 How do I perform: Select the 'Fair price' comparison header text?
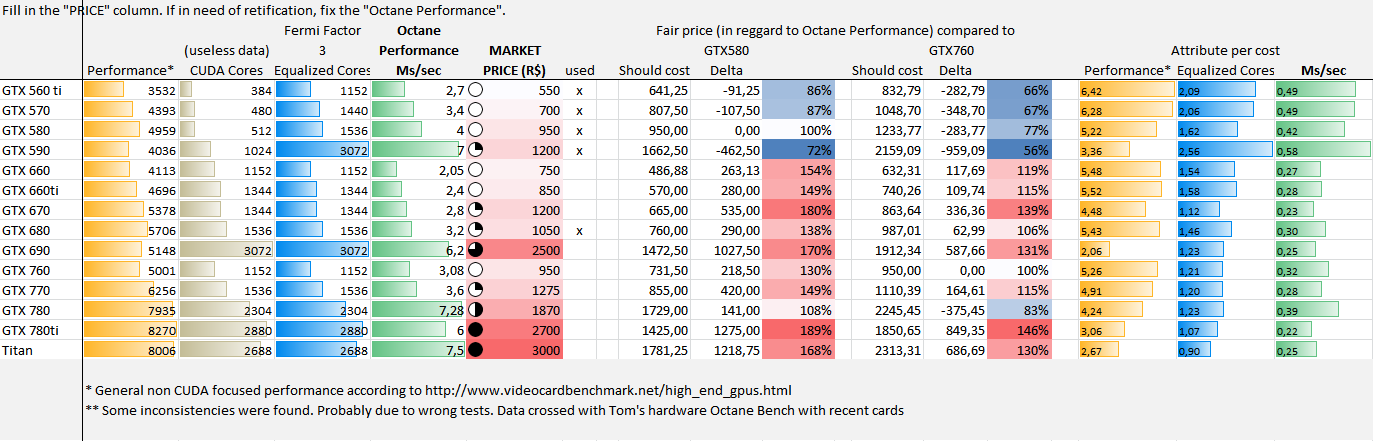click(835, 31)
